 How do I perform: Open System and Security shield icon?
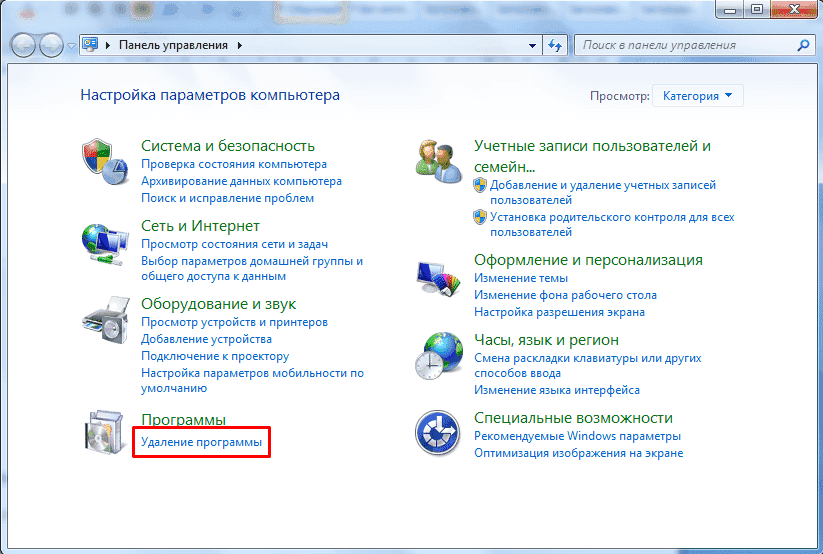click(105, 162)
